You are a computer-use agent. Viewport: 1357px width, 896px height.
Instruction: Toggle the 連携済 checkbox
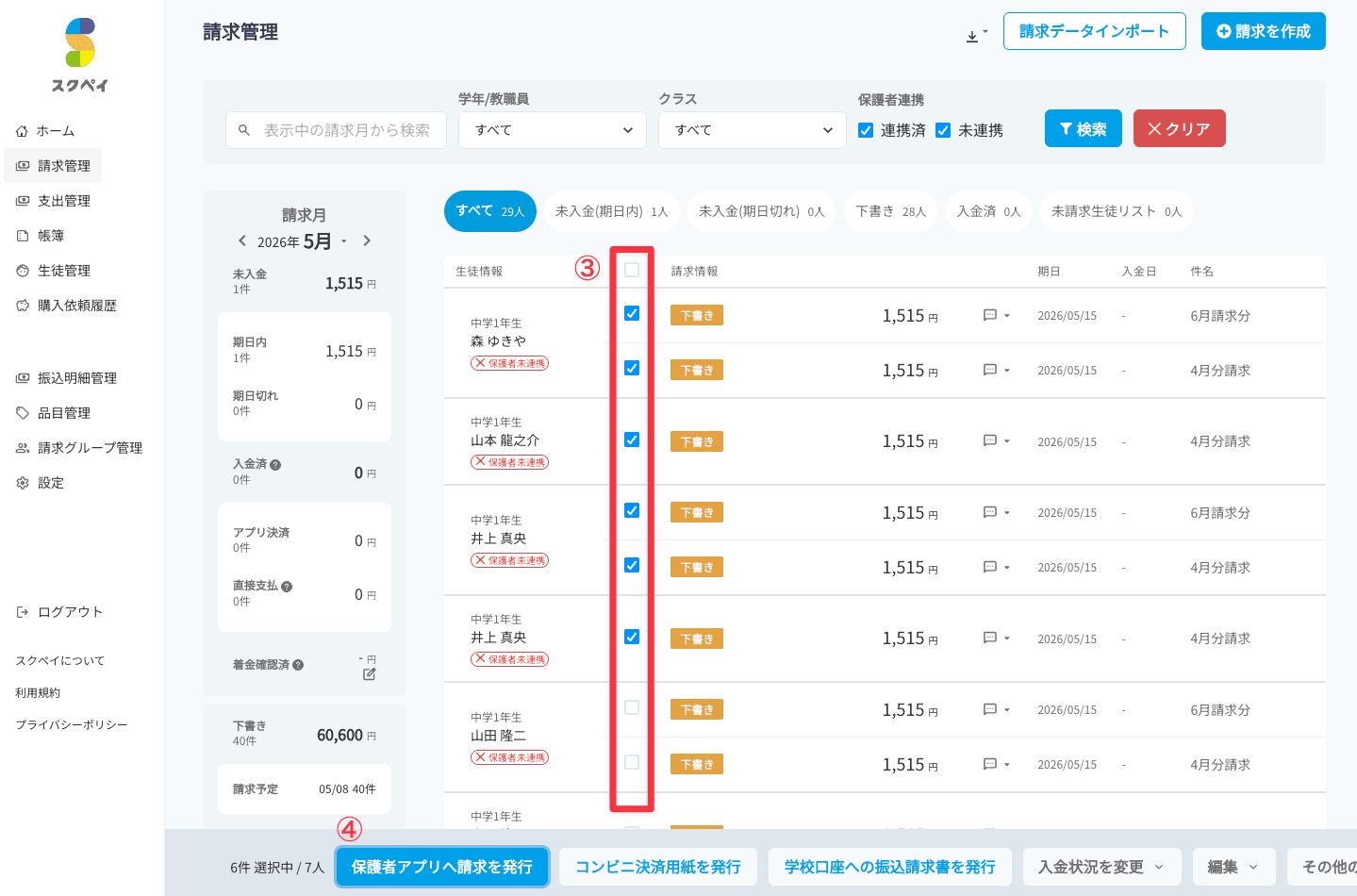[x=866, y=130]
